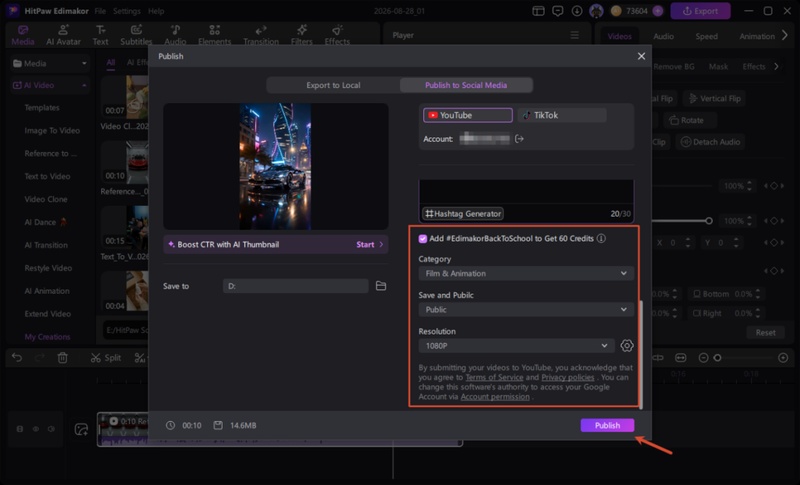Screen dimensions: 800x485
Task: Zoom out timeline with minus icon
Action: (x=703, y=358)
